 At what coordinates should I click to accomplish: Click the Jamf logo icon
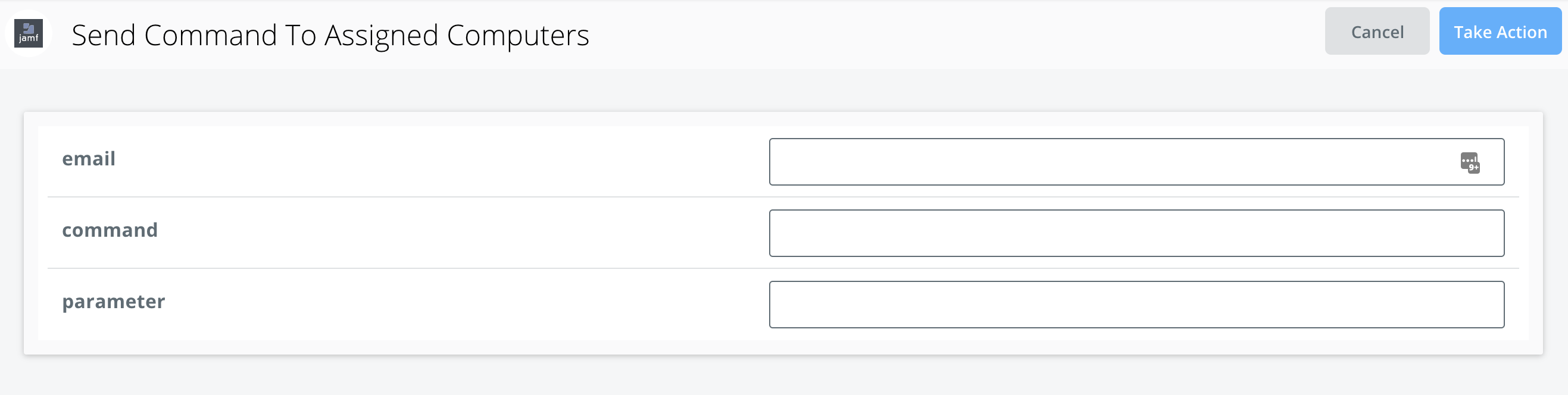click(x=29, y=33)
